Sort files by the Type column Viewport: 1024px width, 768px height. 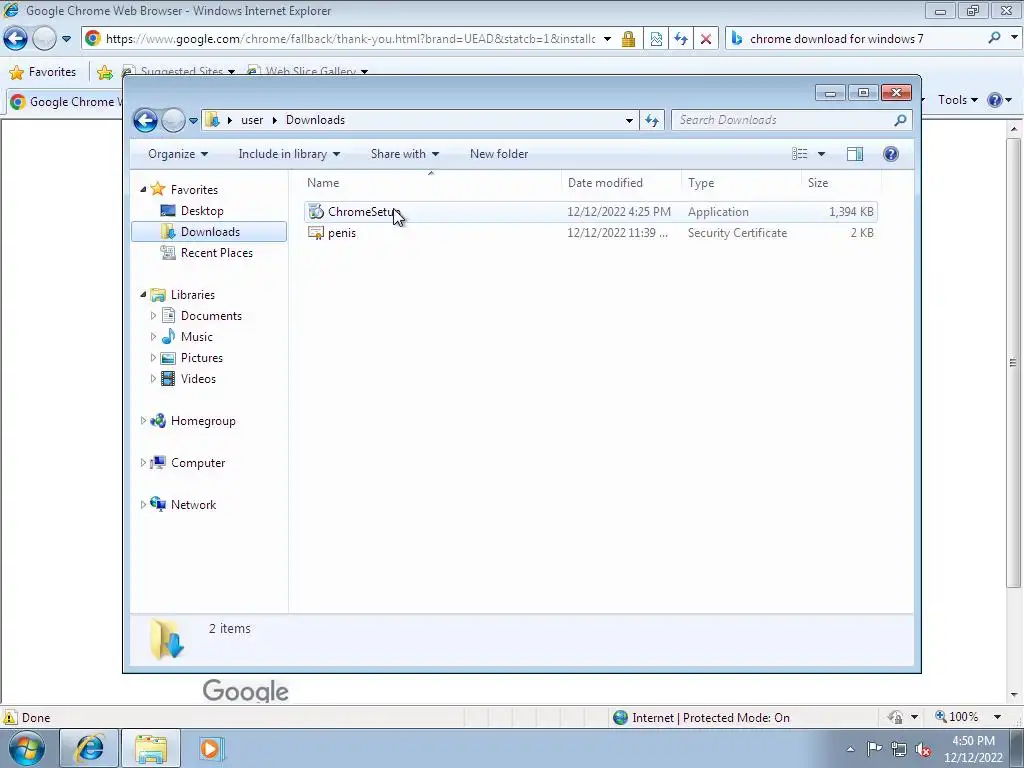tap(741, 183)
